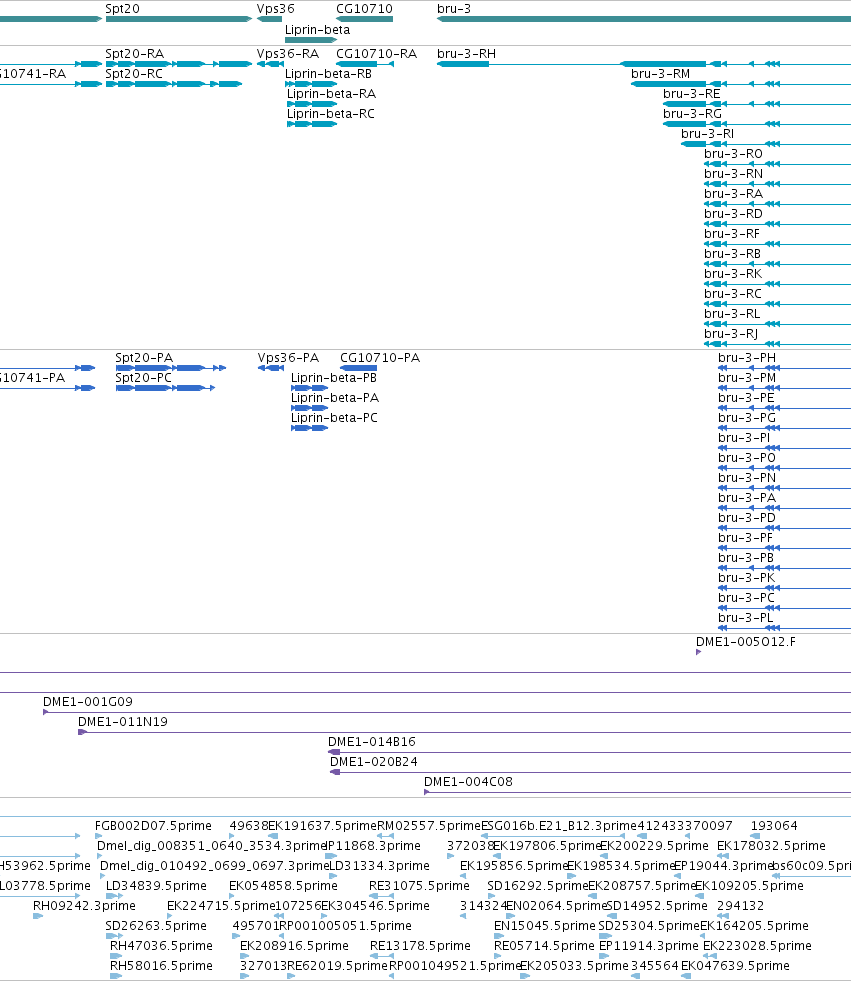Select protein Spt20-PC
The width and height of the screenshot is (851, 981).
point(143,378)
